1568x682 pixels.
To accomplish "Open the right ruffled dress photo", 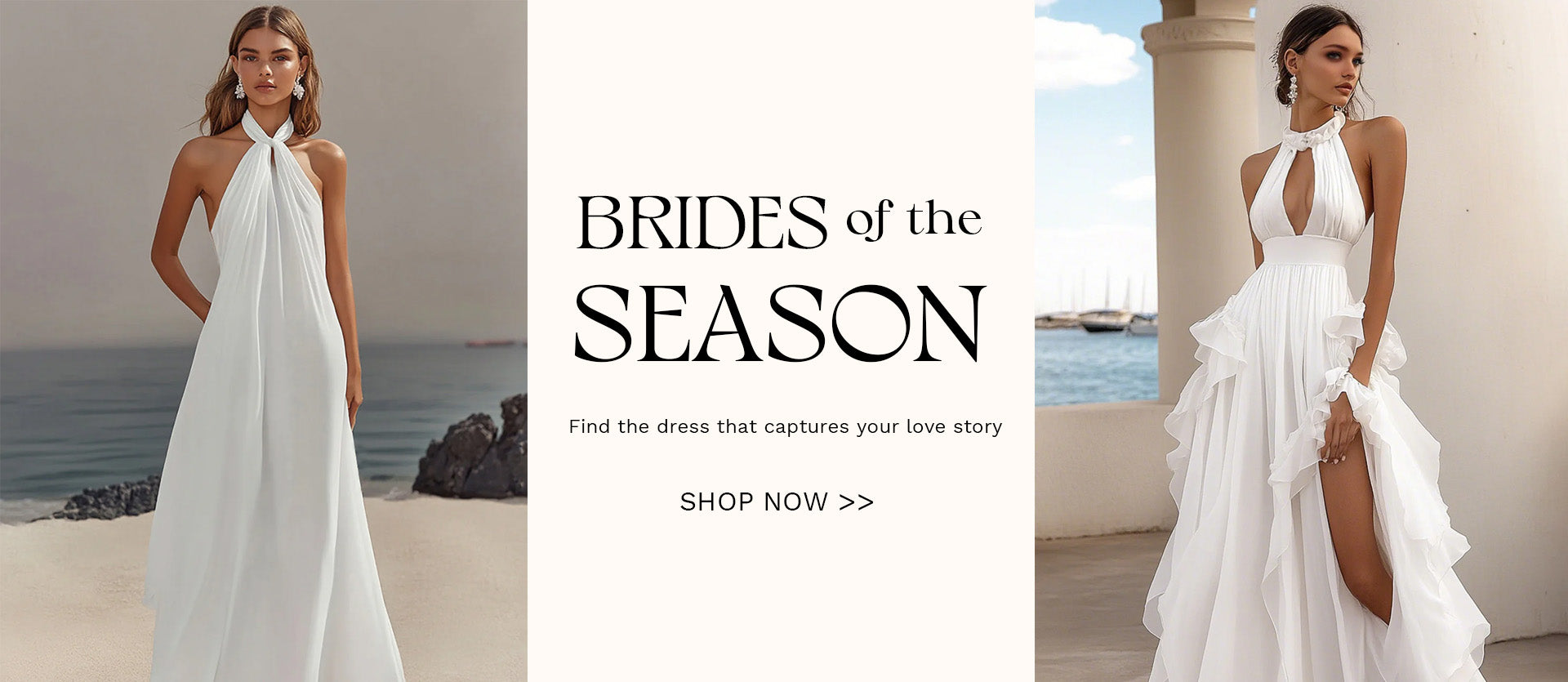I will 1301,341.
